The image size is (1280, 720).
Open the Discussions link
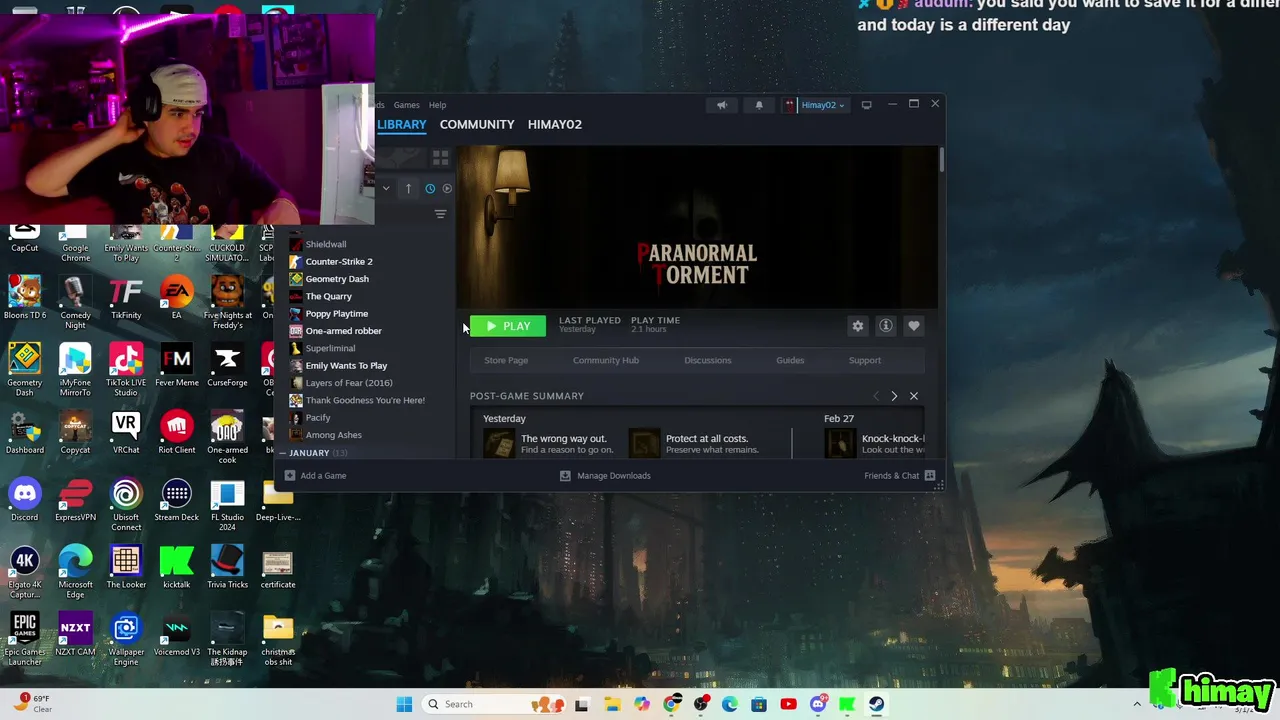pyautogui.click(x=708, y=360)
